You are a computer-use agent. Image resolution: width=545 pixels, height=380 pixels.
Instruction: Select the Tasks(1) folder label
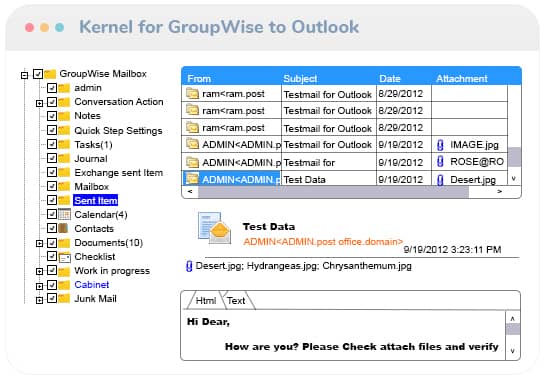click(x=93, y=145)
